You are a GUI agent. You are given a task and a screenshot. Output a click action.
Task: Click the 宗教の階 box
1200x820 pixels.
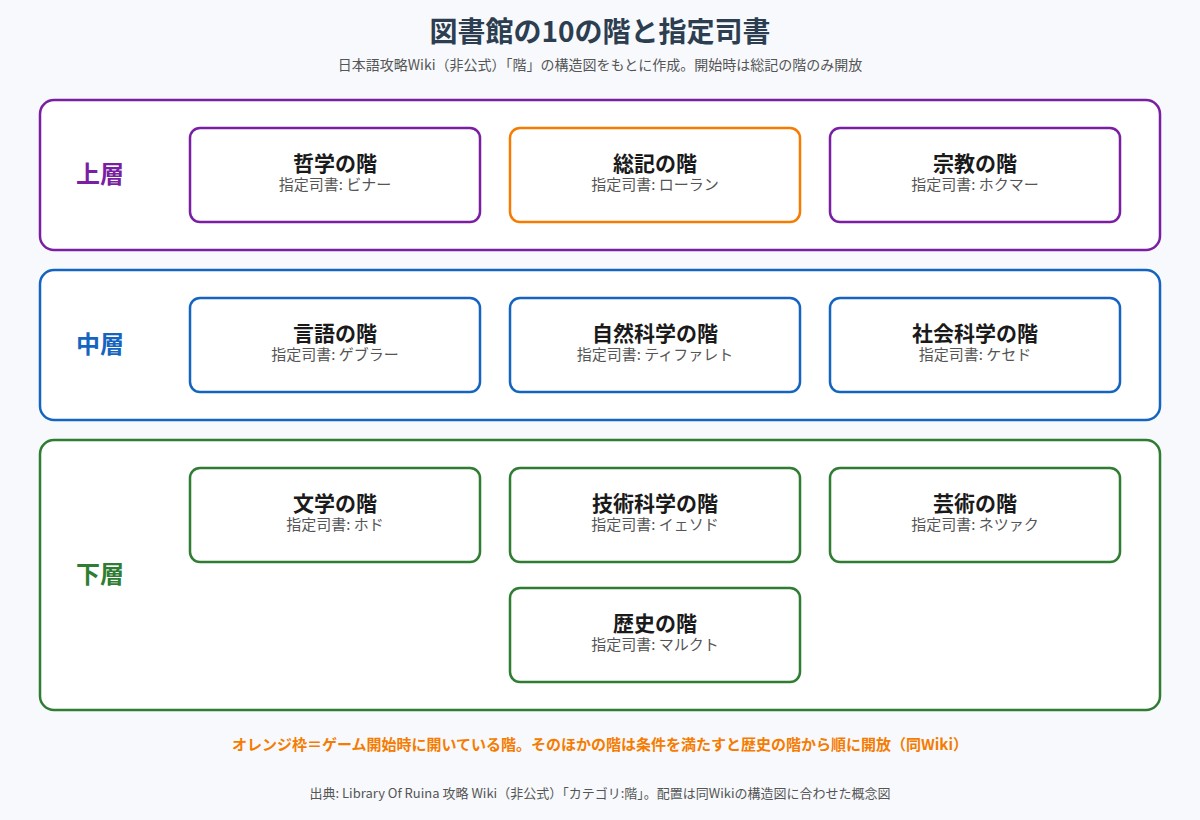pyautogui.click(x=975, y=175)
